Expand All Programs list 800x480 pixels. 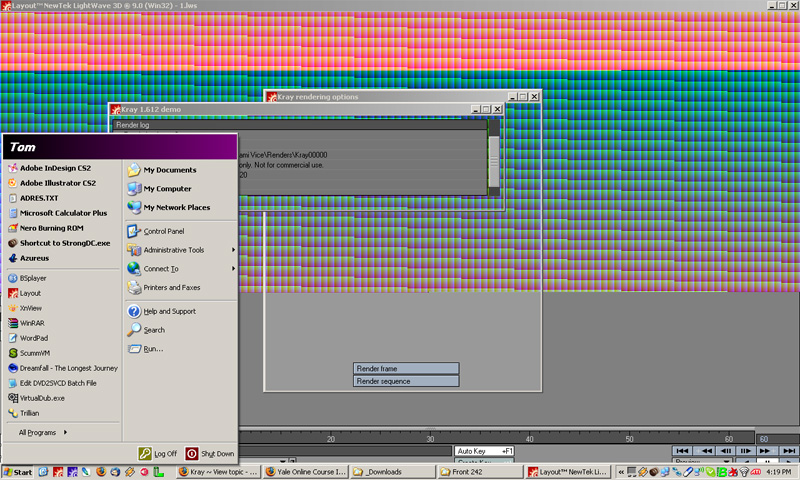pyautogui.click(x=43, y=433)
